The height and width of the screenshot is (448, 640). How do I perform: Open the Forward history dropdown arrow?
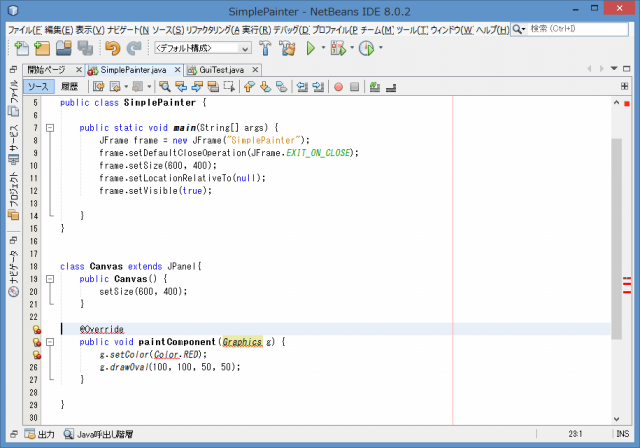pos(149,86)
